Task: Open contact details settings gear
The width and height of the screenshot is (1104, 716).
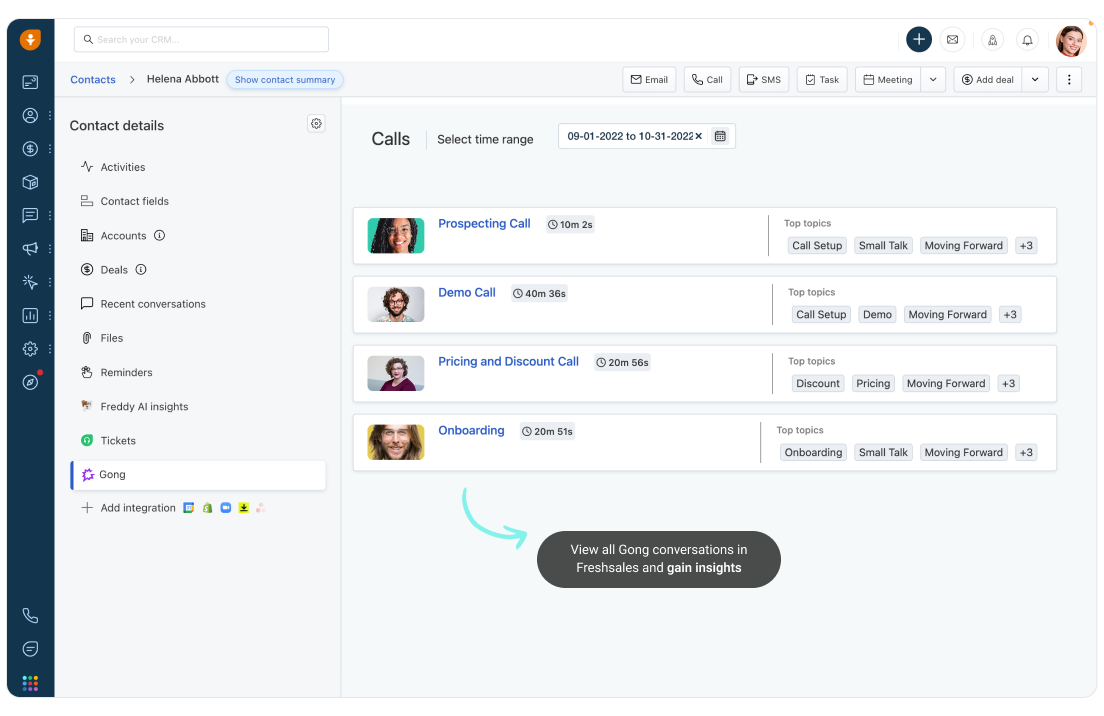Action: (x=316, y=124)
